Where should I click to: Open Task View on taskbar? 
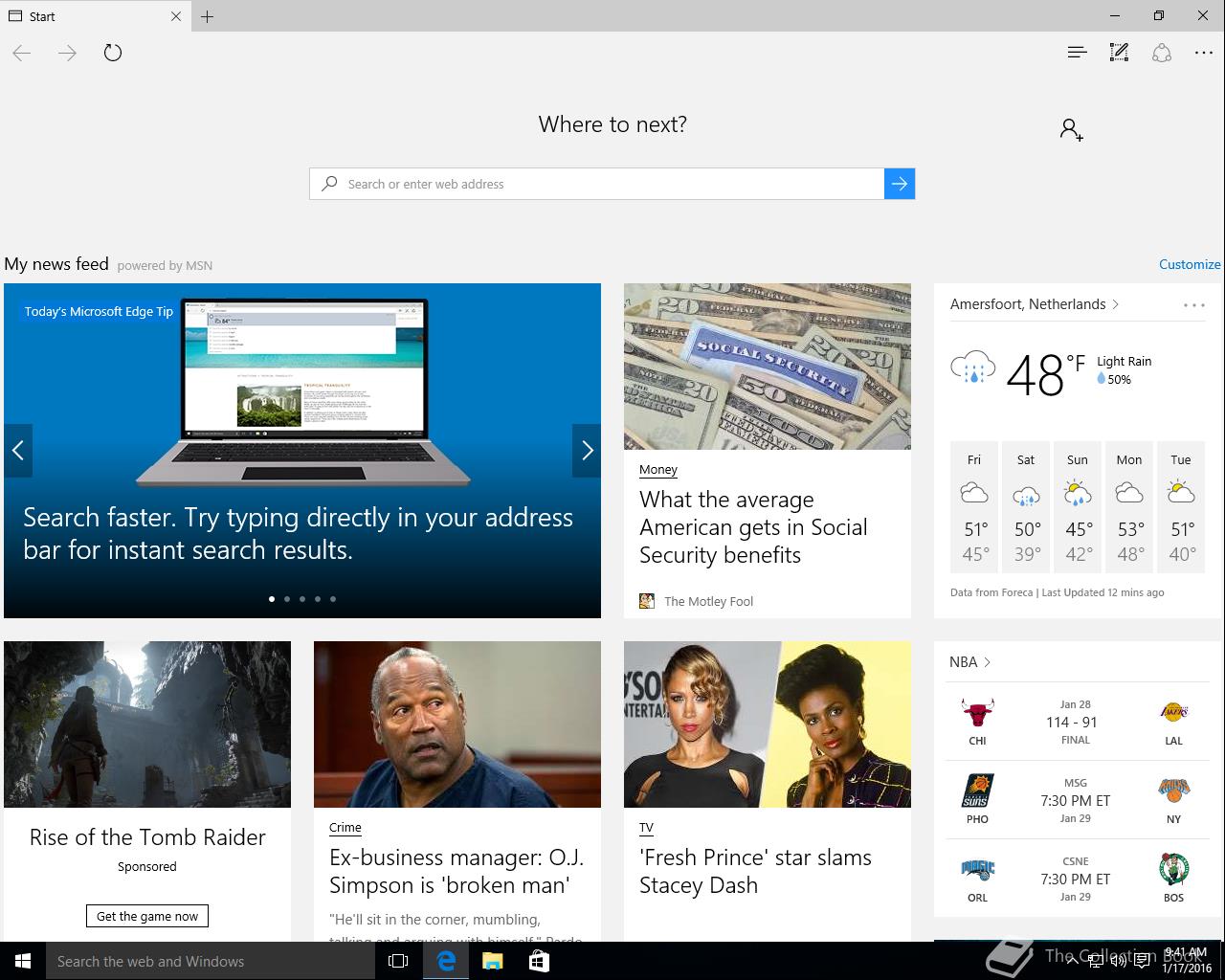tap(398, 961)
